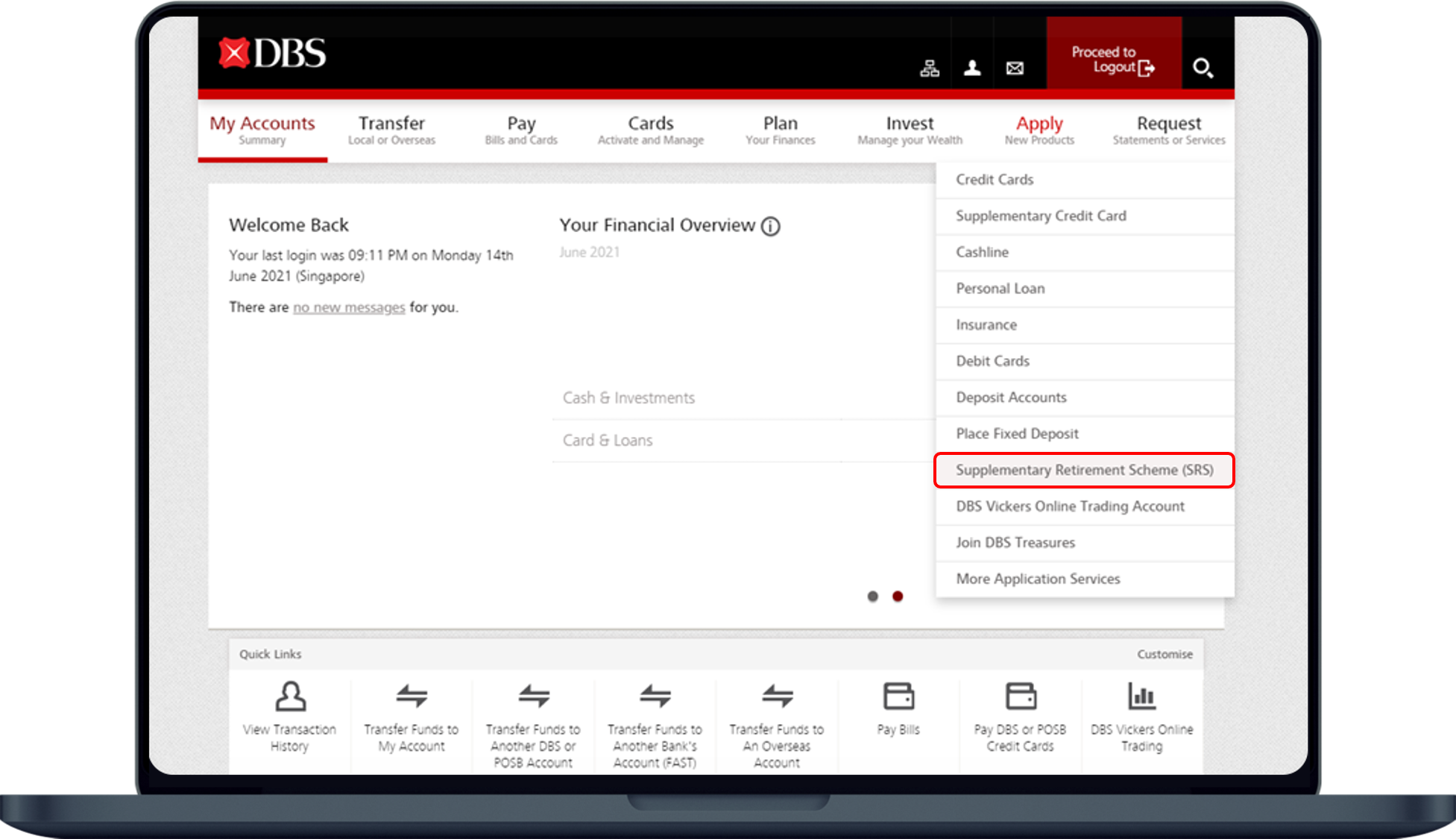This screenshot has height=839, width=1456.
Task: Open the no new messages link
Action: (x=349, y=307)
